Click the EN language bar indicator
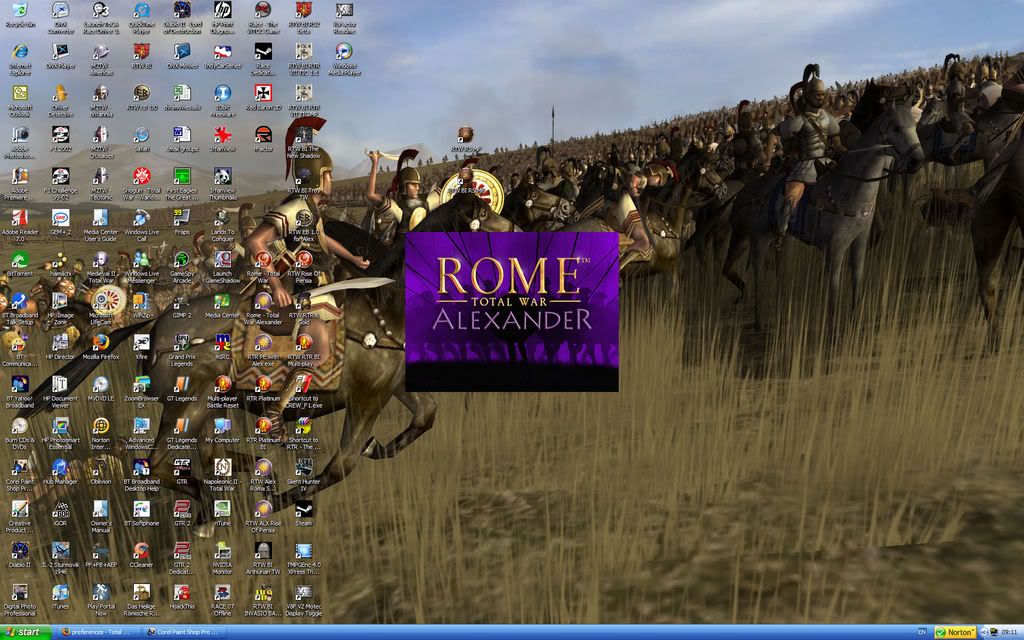The width and height of the screenshot is (1024, 640). tap(922, 632)
